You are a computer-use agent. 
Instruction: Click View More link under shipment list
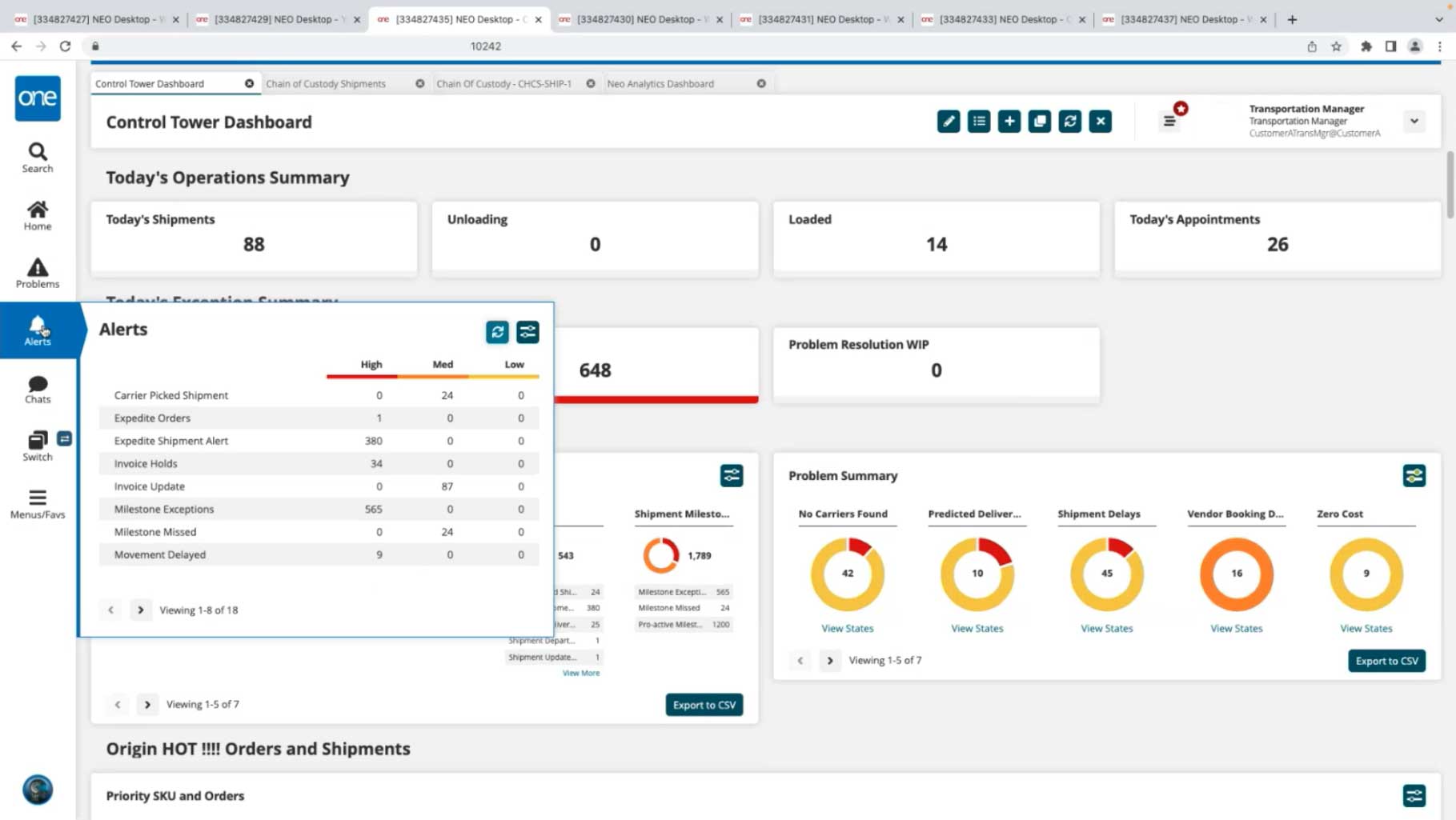580,674
